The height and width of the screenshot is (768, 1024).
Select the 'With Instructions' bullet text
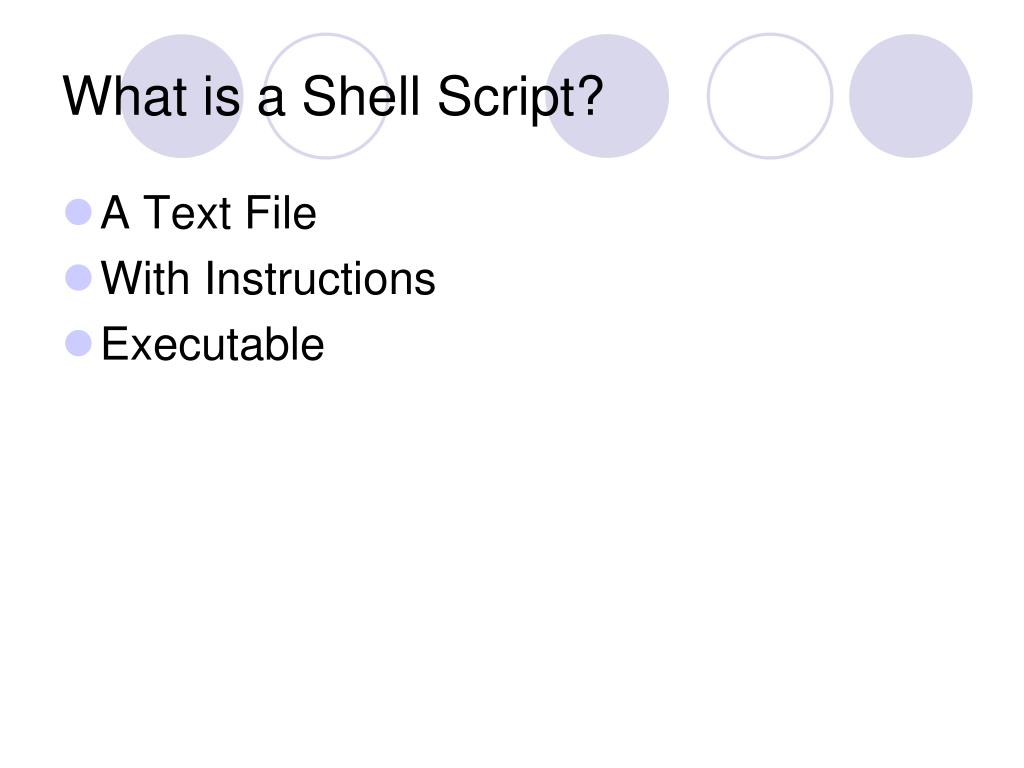pos(268,278)
